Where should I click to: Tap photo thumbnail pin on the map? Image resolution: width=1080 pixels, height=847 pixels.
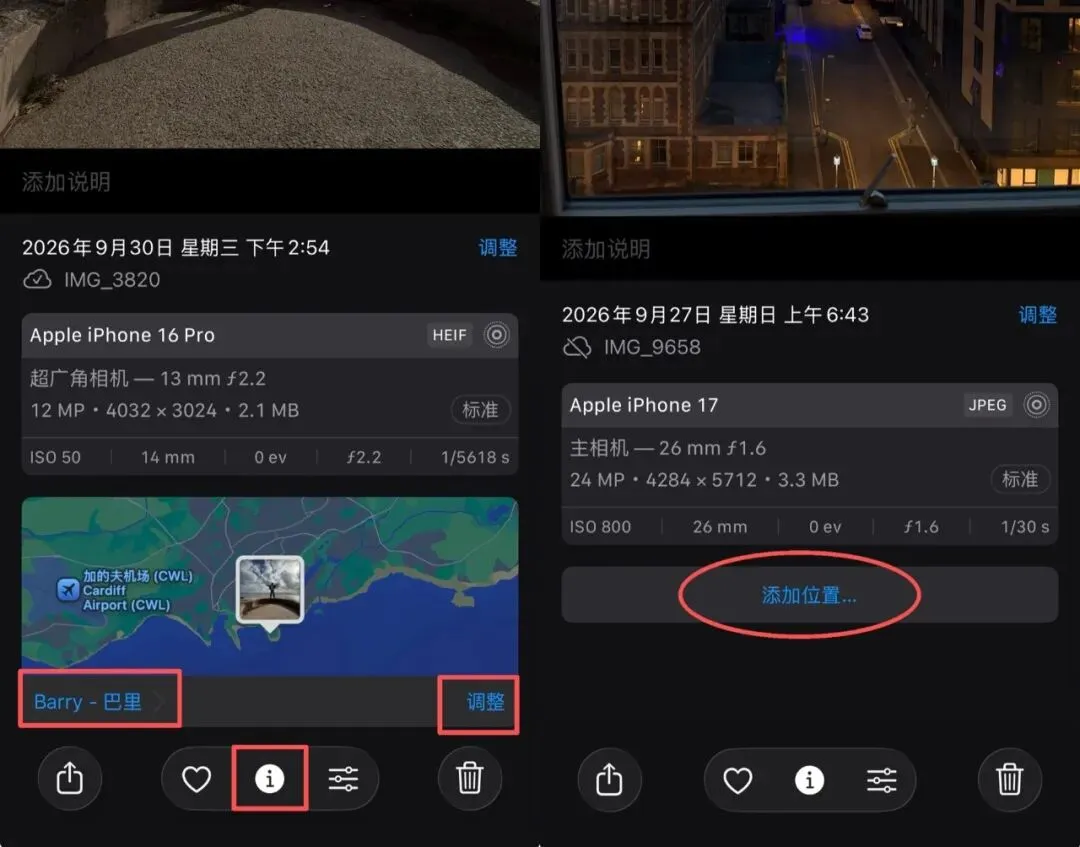point(270,592)
